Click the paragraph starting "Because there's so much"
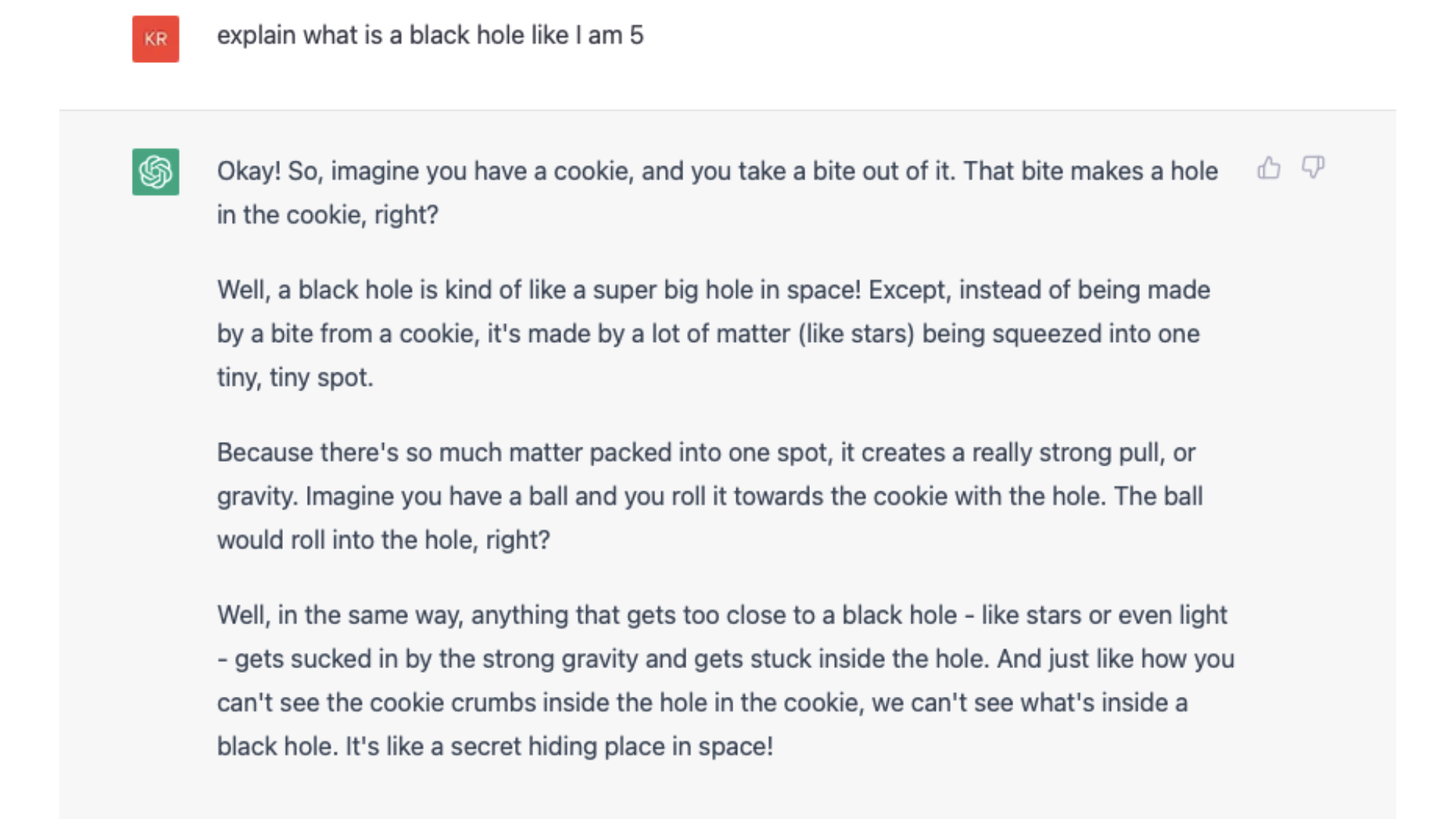Screen dimensions: 1456x819 coord(705,453)
